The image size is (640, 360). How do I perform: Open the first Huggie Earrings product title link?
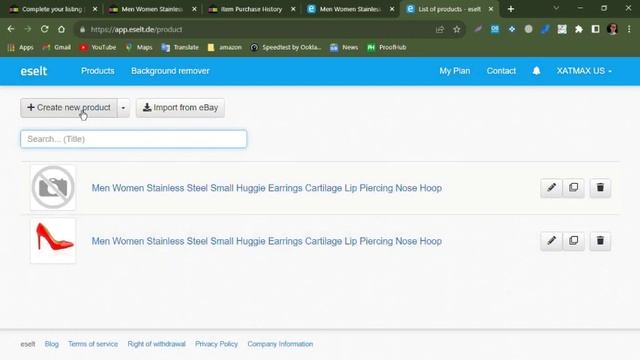[267, 188]
